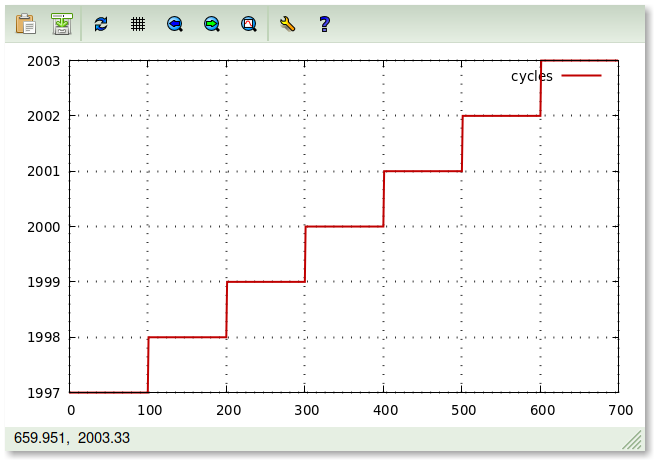Click the 100 x-axis label
The image size is (654, 460).
click(x=148, y=409)
